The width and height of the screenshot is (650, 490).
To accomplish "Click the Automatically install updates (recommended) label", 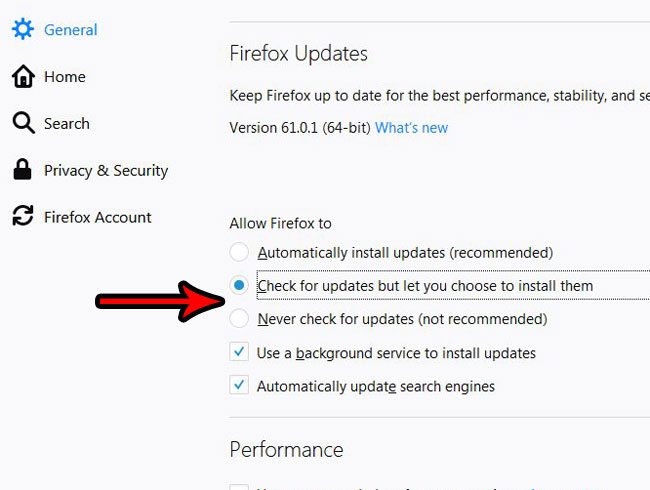I will click(x=404, y=253).
